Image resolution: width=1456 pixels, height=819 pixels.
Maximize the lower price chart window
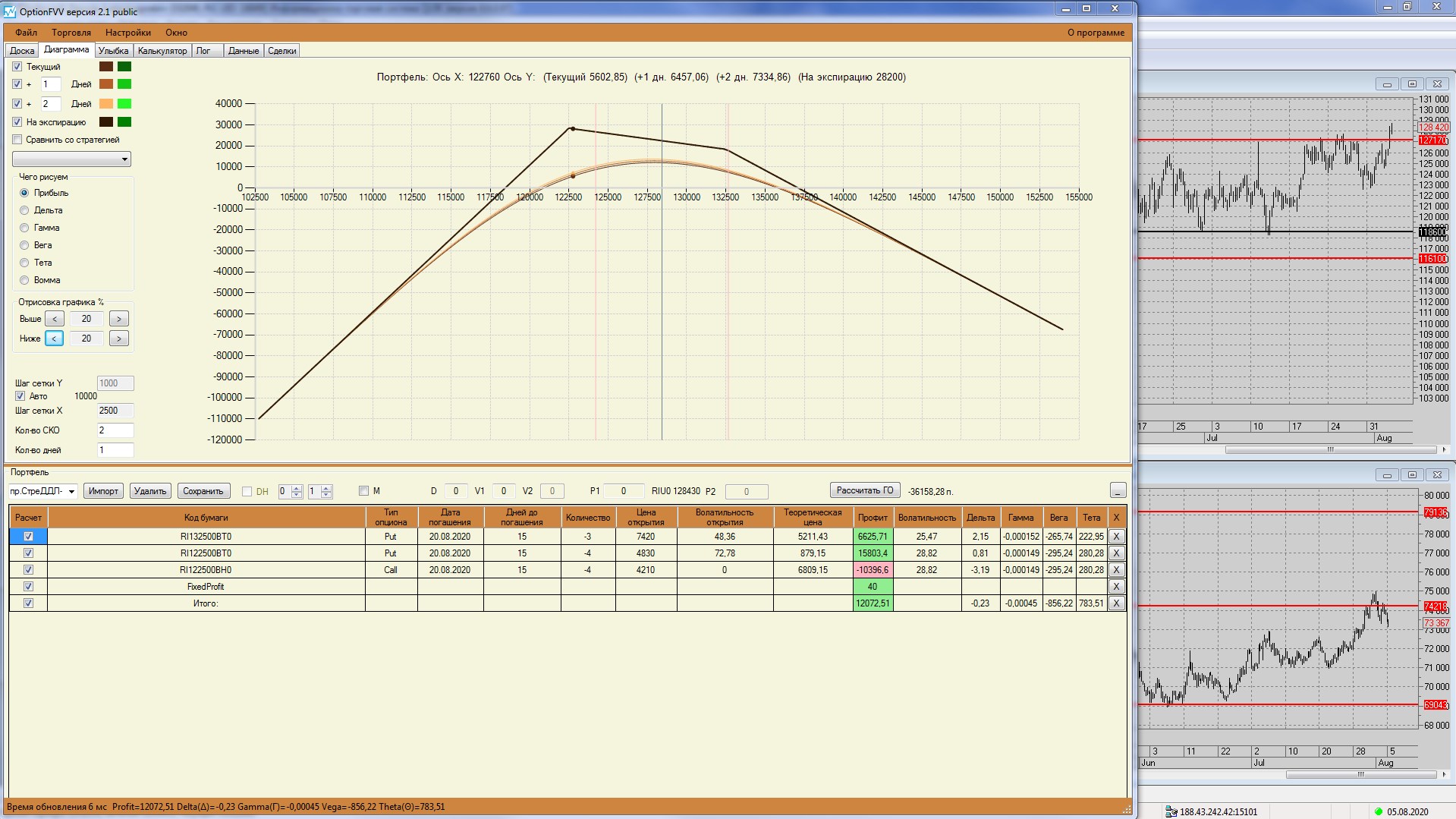click(1412, 475)
